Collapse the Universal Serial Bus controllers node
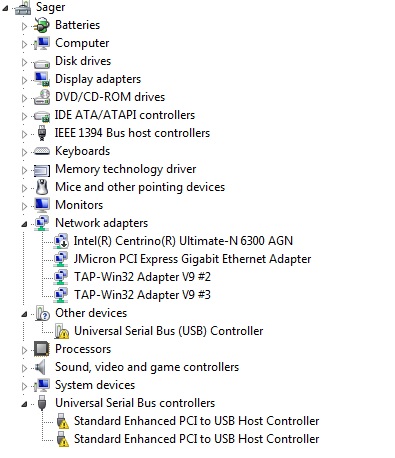This screenshot has height=458, width=395. tap(24, 404)
